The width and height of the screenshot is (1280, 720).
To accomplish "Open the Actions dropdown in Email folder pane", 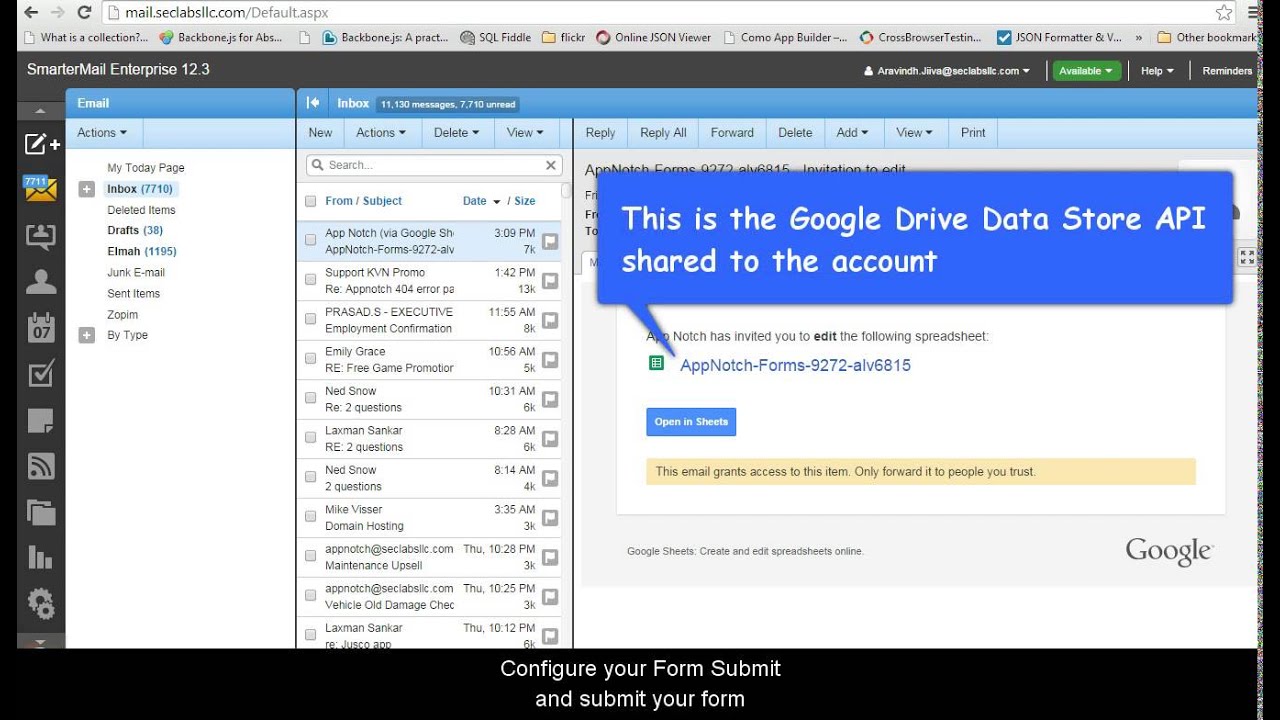I will (x=103, y=133).
